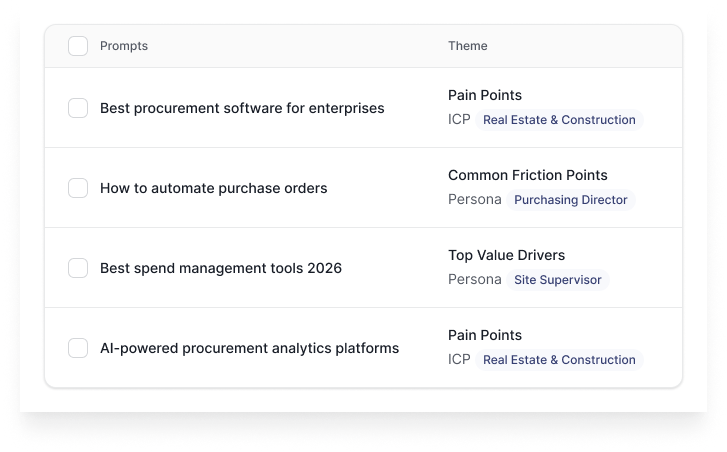Open the 'How to automate purchase orders' prompt
727x452 pixels.
213,188
